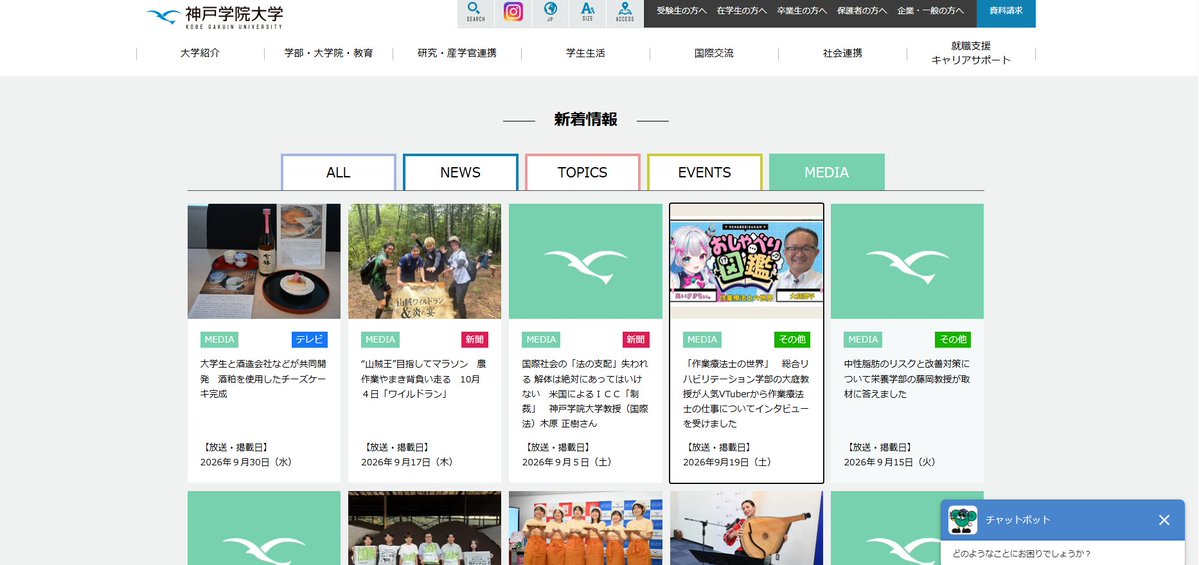Click その他 tag on 中性脂肪 article
This screenshot has width=1199, height=565.
tap(953, 339)
